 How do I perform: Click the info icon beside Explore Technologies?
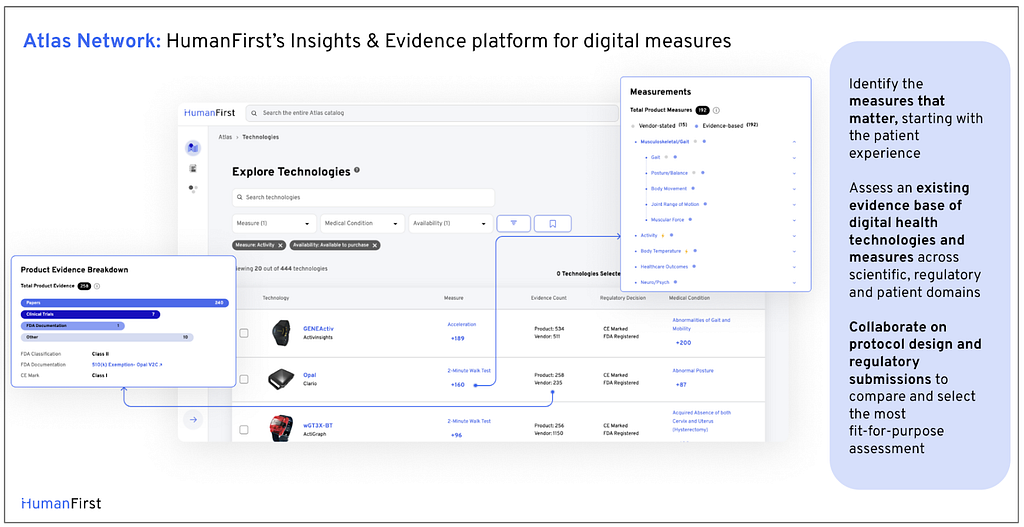pos(357,170)
